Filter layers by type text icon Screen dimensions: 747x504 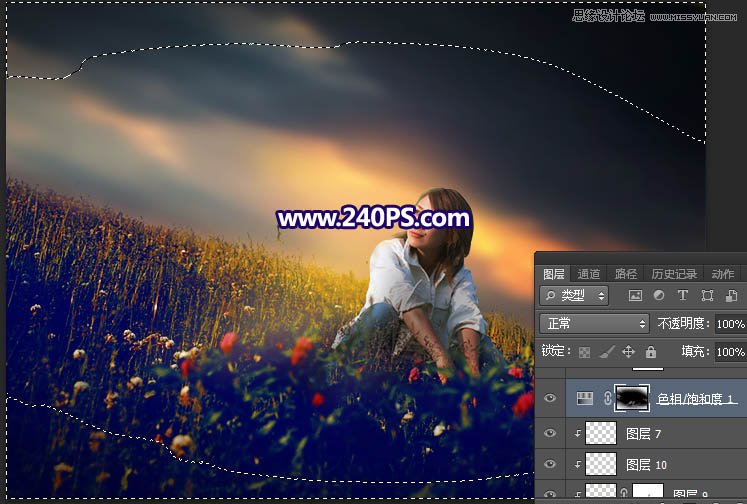[683, 296]
